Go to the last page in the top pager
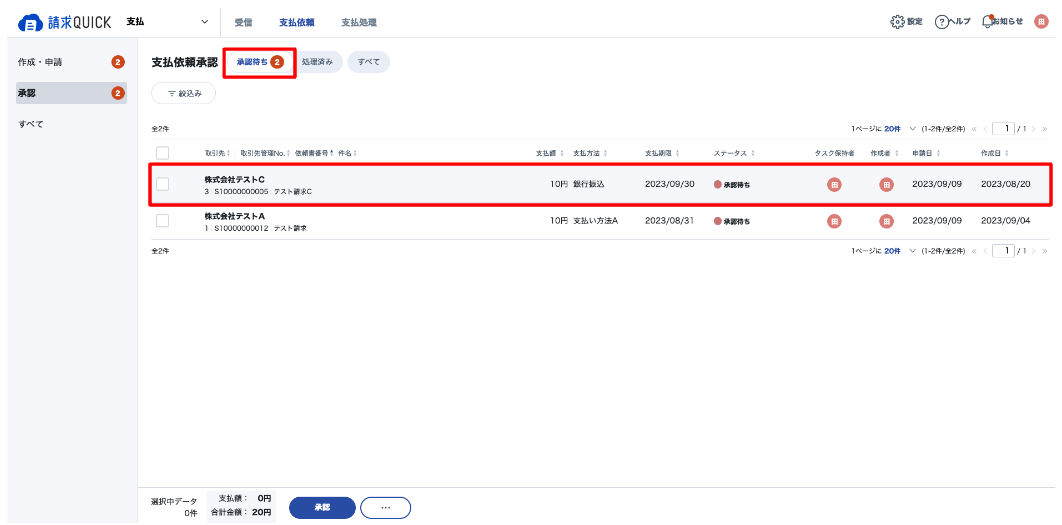The height and width of the screenshot is (525, 1062). (x=1045, y=128)
